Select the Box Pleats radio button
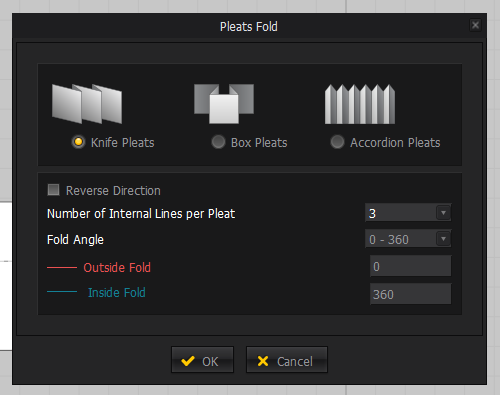 point(218,142)
